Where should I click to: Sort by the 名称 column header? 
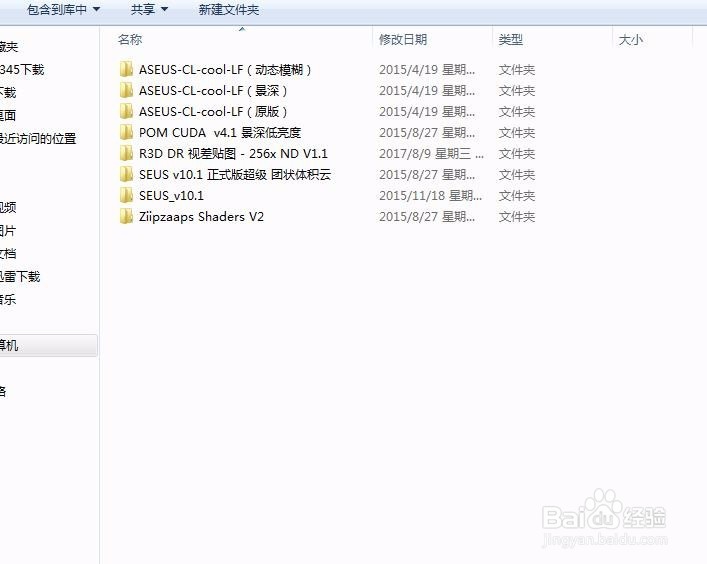click(x=130, y=40)
